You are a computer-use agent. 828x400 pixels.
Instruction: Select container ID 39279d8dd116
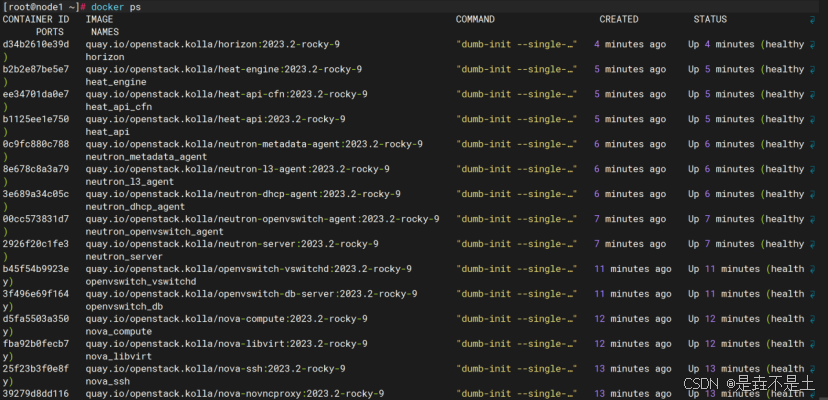tap(36, 393)
